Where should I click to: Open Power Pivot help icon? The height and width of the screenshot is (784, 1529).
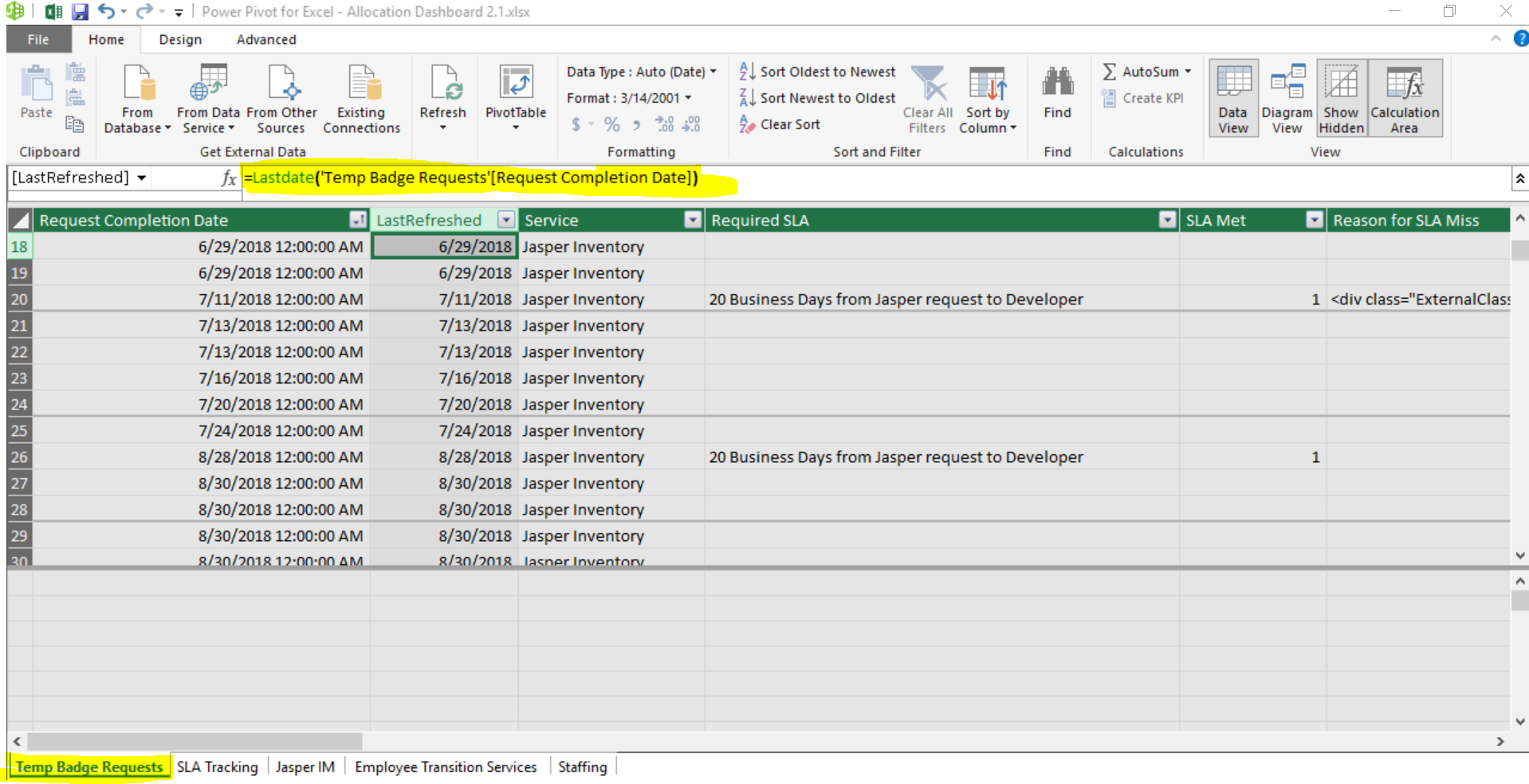1520,38
